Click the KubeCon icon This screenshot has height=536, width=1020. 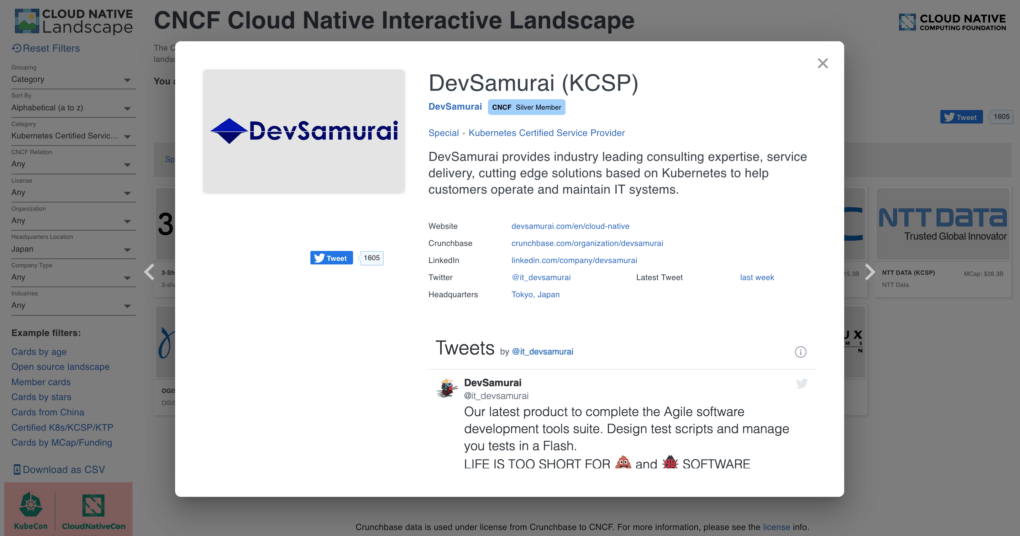(31, 510)
